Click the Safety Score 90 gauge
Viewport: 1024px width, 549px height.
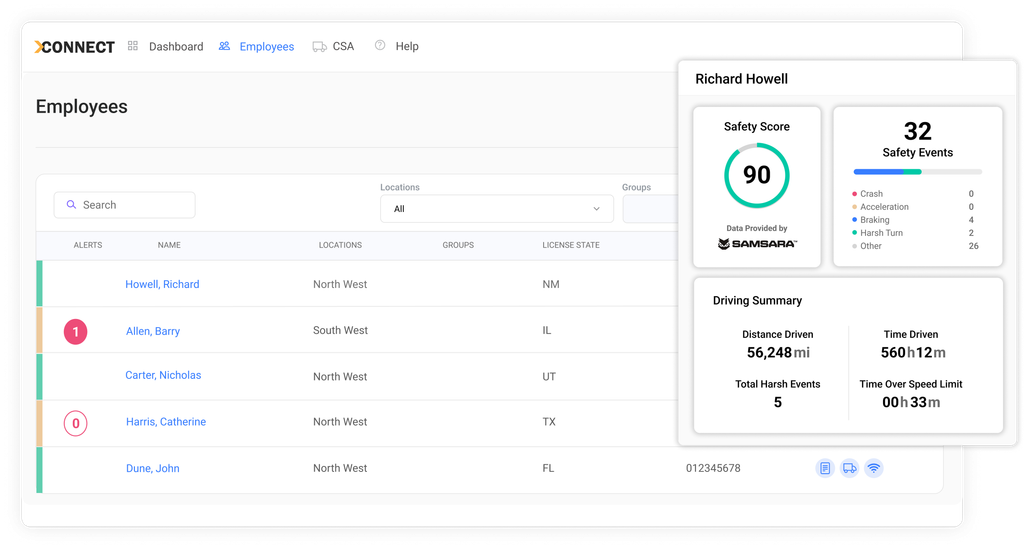757,175
